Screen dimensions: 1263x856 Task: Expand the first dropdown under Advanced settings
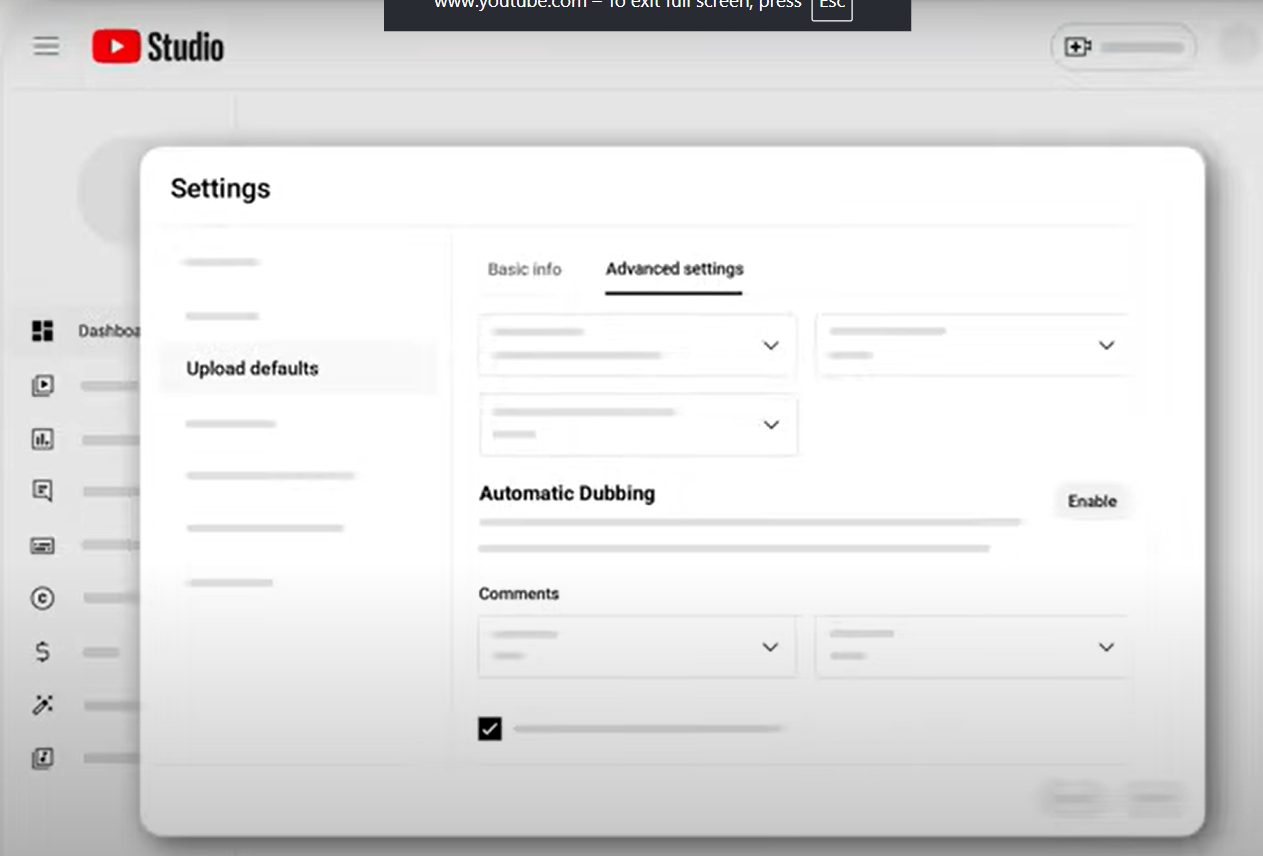click(770, 344)
